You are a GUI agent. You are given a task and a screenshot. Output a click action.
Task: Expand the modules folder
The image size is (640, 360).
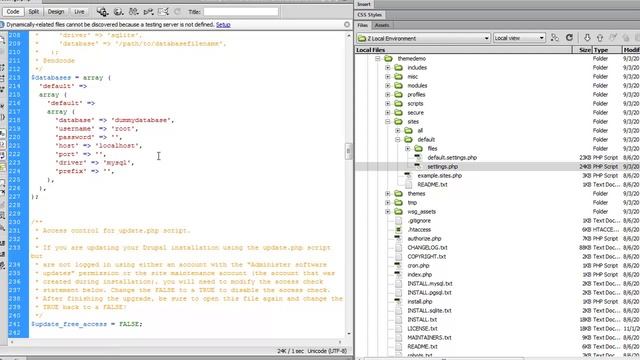[x=387, y=86]
